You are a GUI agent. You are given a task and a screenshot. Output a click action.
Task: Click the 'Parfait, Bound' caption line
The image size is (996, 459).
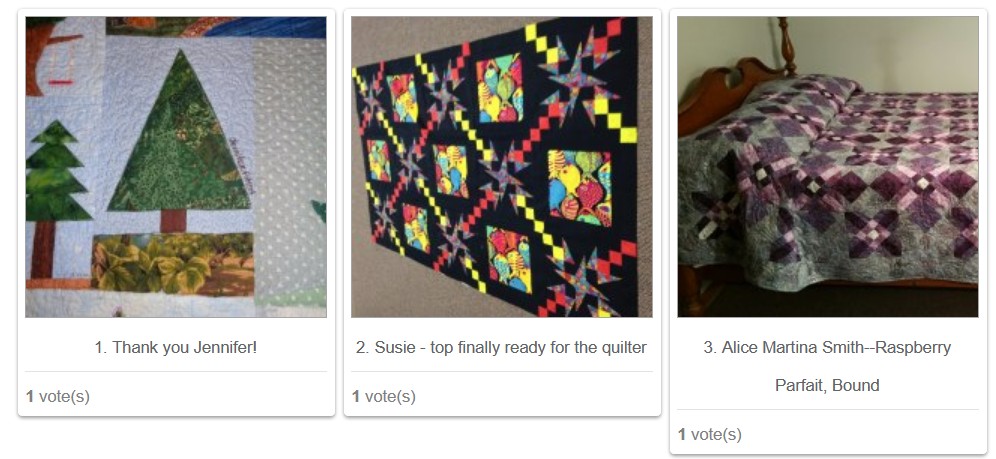[828, 385]
